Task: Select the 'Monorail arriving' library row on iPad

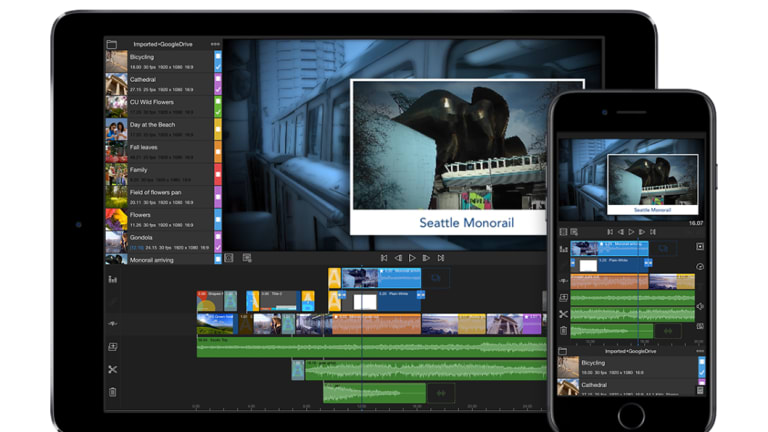Action: click(x=164, y=260)
